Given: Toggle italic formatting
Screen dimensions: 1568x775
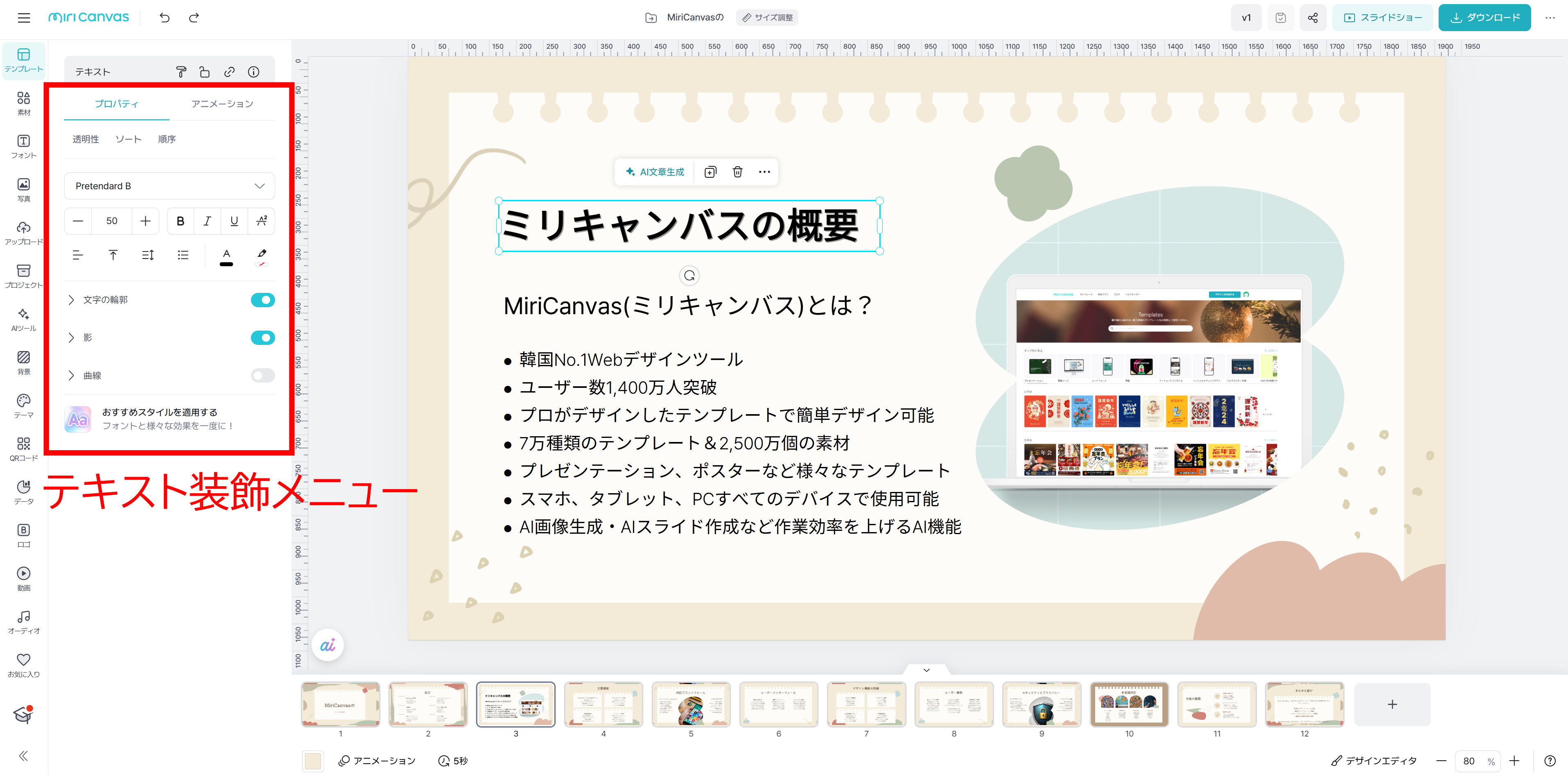Looking at the screenshot, I should coord(207,221).
